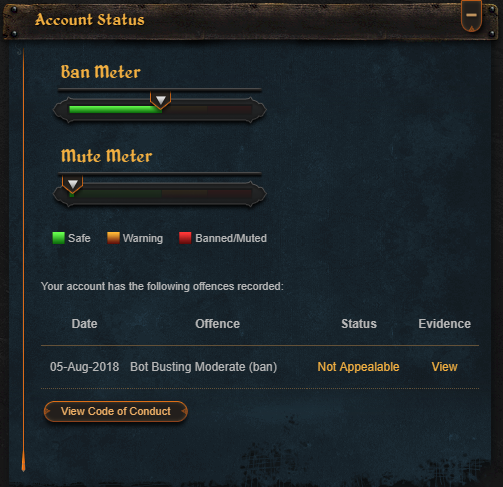Click the Status column header
503x487 pixels.
point(359,324)
